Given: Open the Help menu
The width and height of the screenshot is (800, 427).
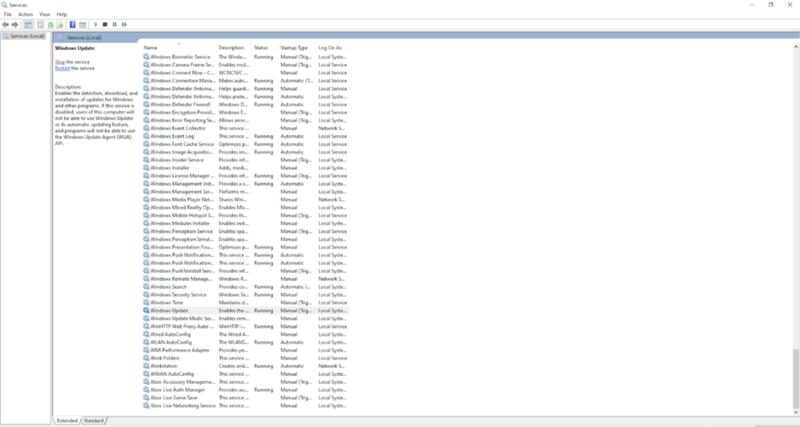Looking at the screenshot, I should (62, 14).
